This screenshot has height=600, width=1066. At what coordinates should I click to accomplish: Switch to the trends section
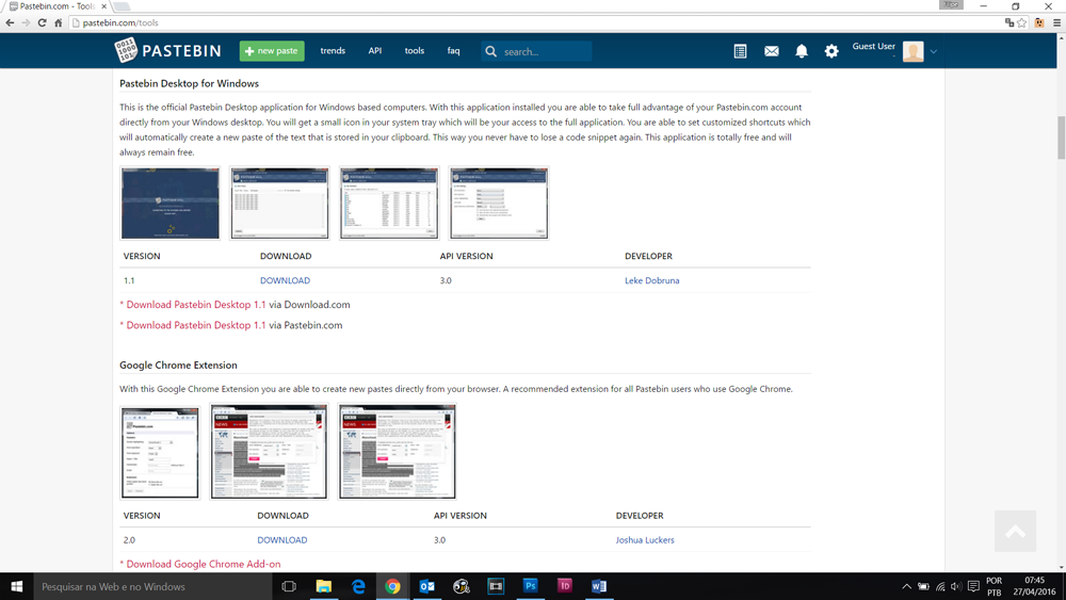tap(332, 50)
